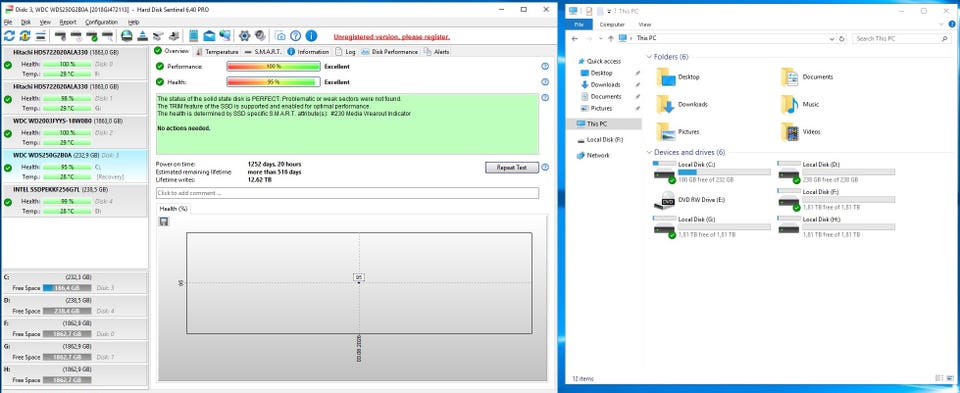Click the Explorer up-one-level arrow
This screenshot has width=960, height=393.
pyautogui.click(x=611, y=38)
